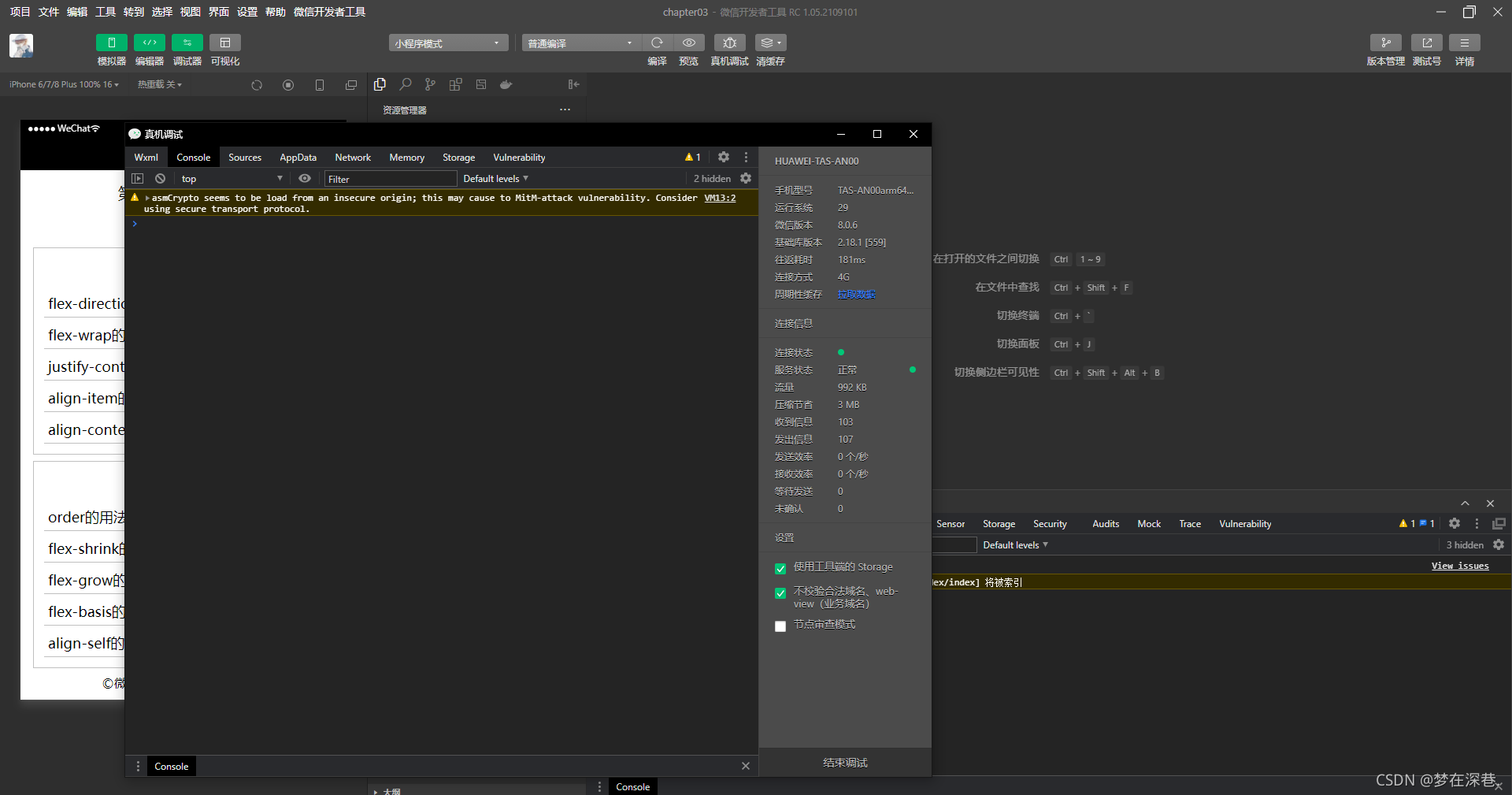Image resolution: width=1512 pixels, height=795 pixels.
Task: Toggle the 编辑器 editor button
Action: 149,43
